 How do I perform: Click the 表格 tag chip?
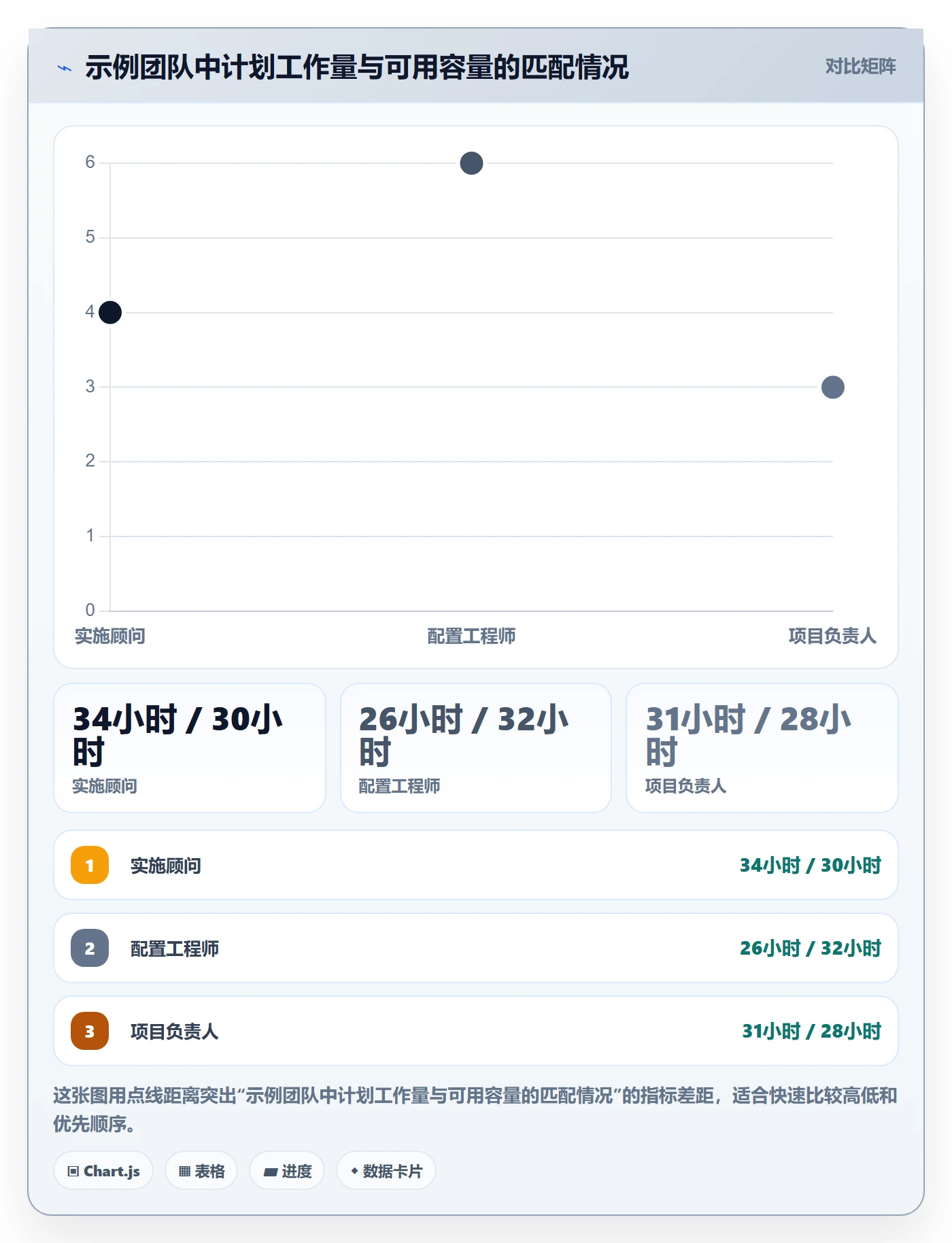tap(201, 1170)
